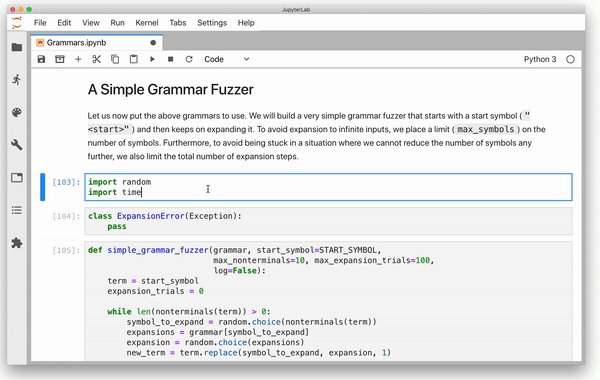This screenshot has height=380, width=600.
Task: Click the simple_grammar_fuzzer function cell
Action: pyautogui.click(x=328, y=301)
